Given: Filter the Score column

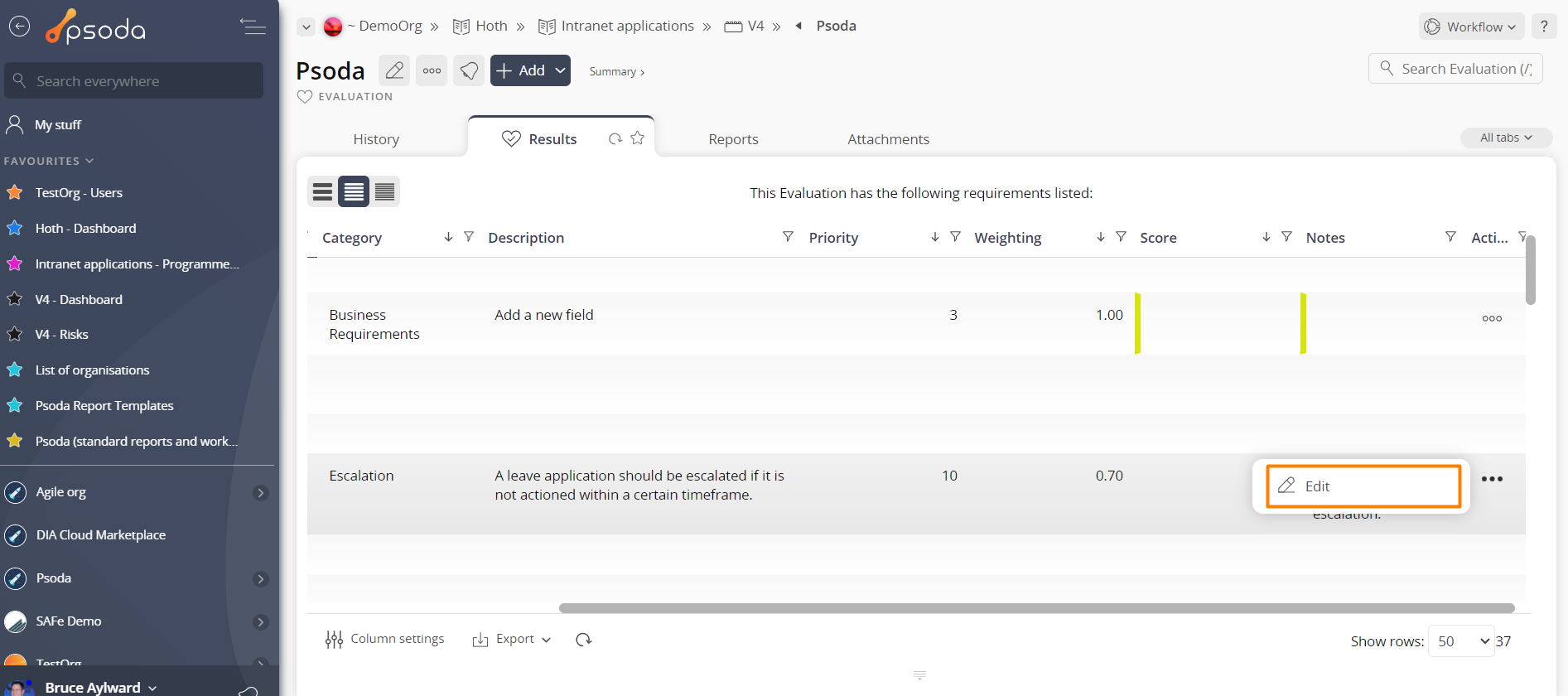Looking at the screenshot, I should click(x=1286, y=237).
